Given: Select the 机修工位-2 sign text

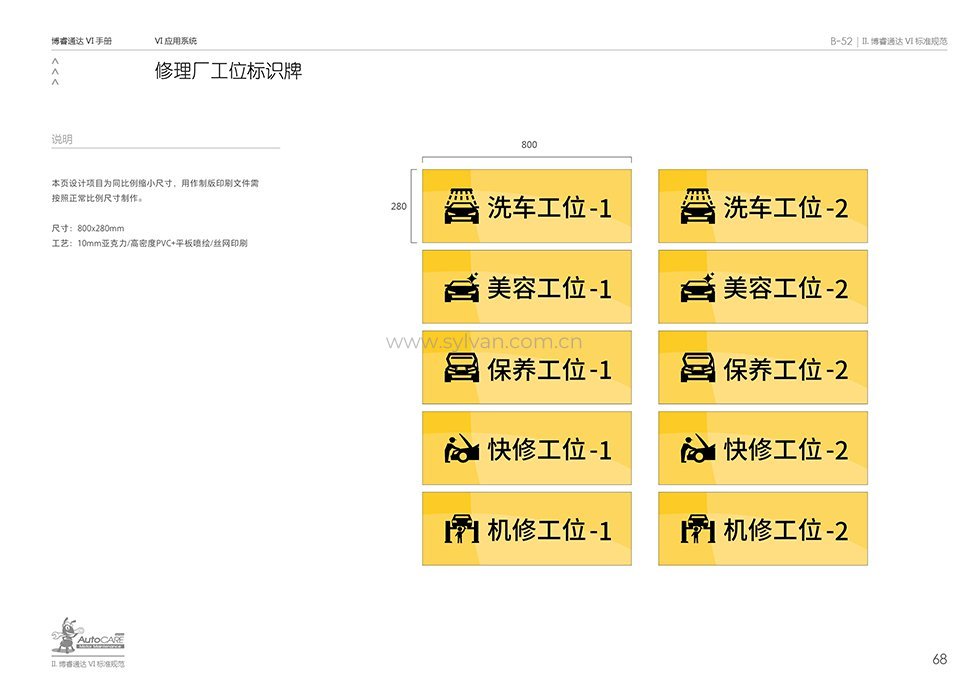Looking at the screenshot, I should (x=786, y=530).
